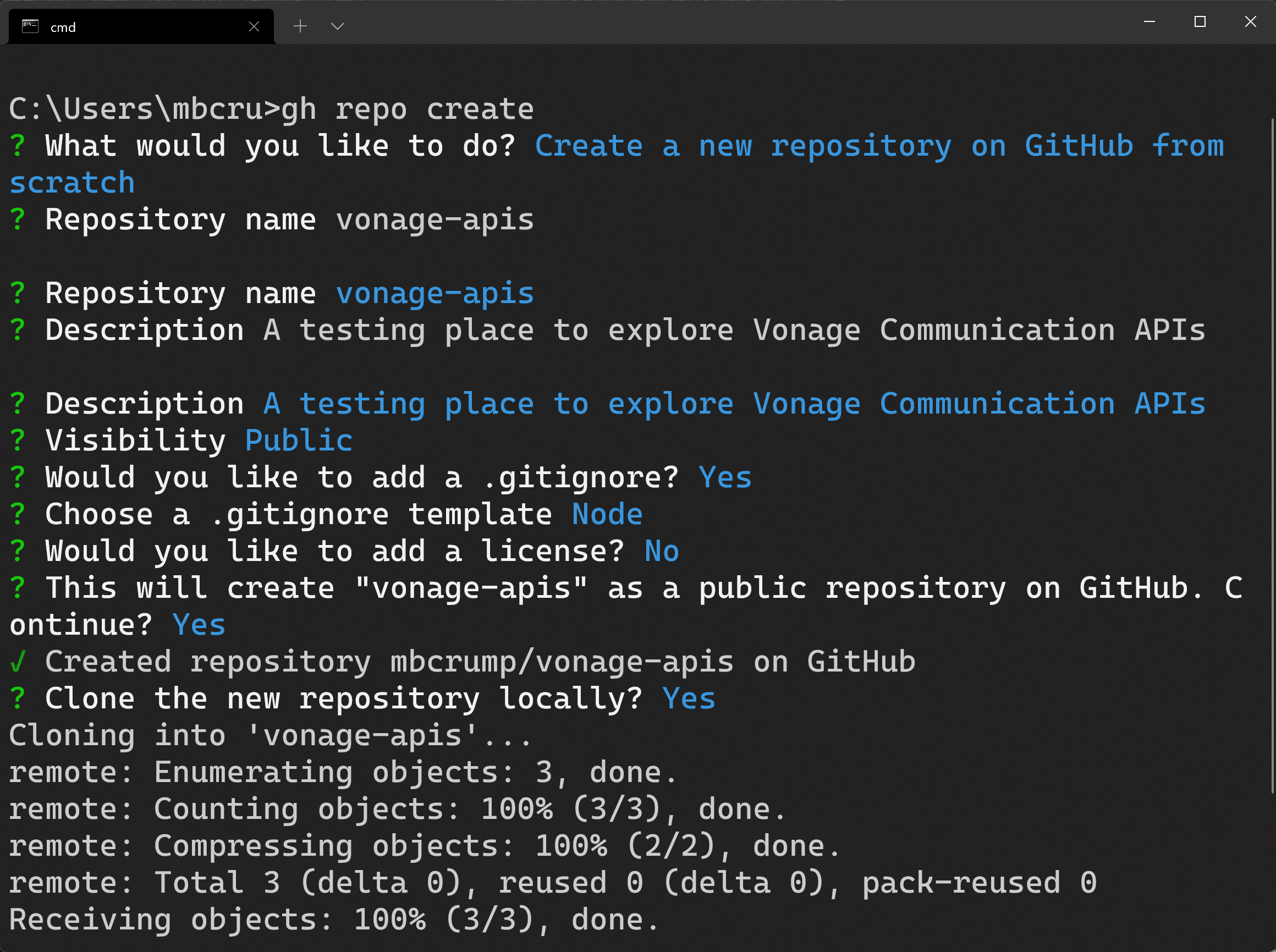Click 'C:\Users\mbcru>' prompt path
The image size is (1276, 952).
pos(145,109)
